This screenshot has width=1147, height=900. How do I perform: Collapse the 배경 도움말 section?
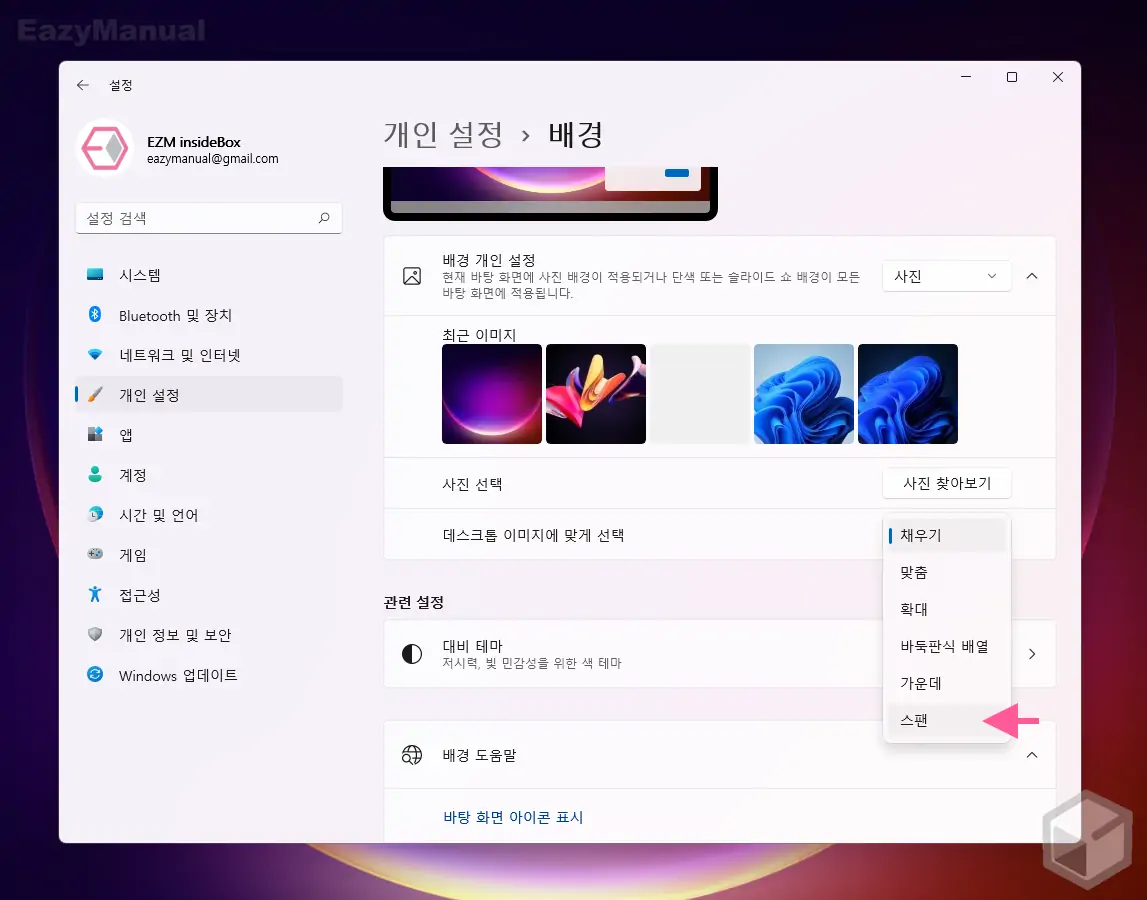coord(1031,755)
